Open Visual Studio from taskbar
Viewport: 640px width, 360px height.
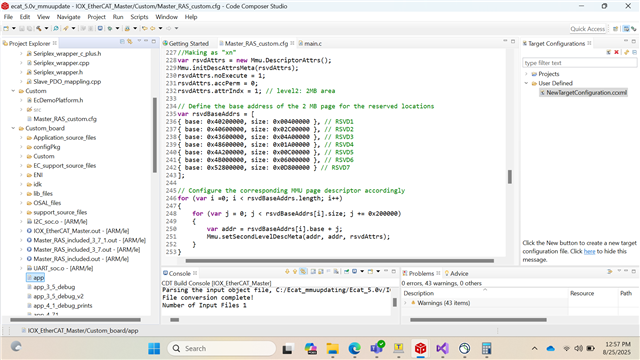tap(442, 349)
